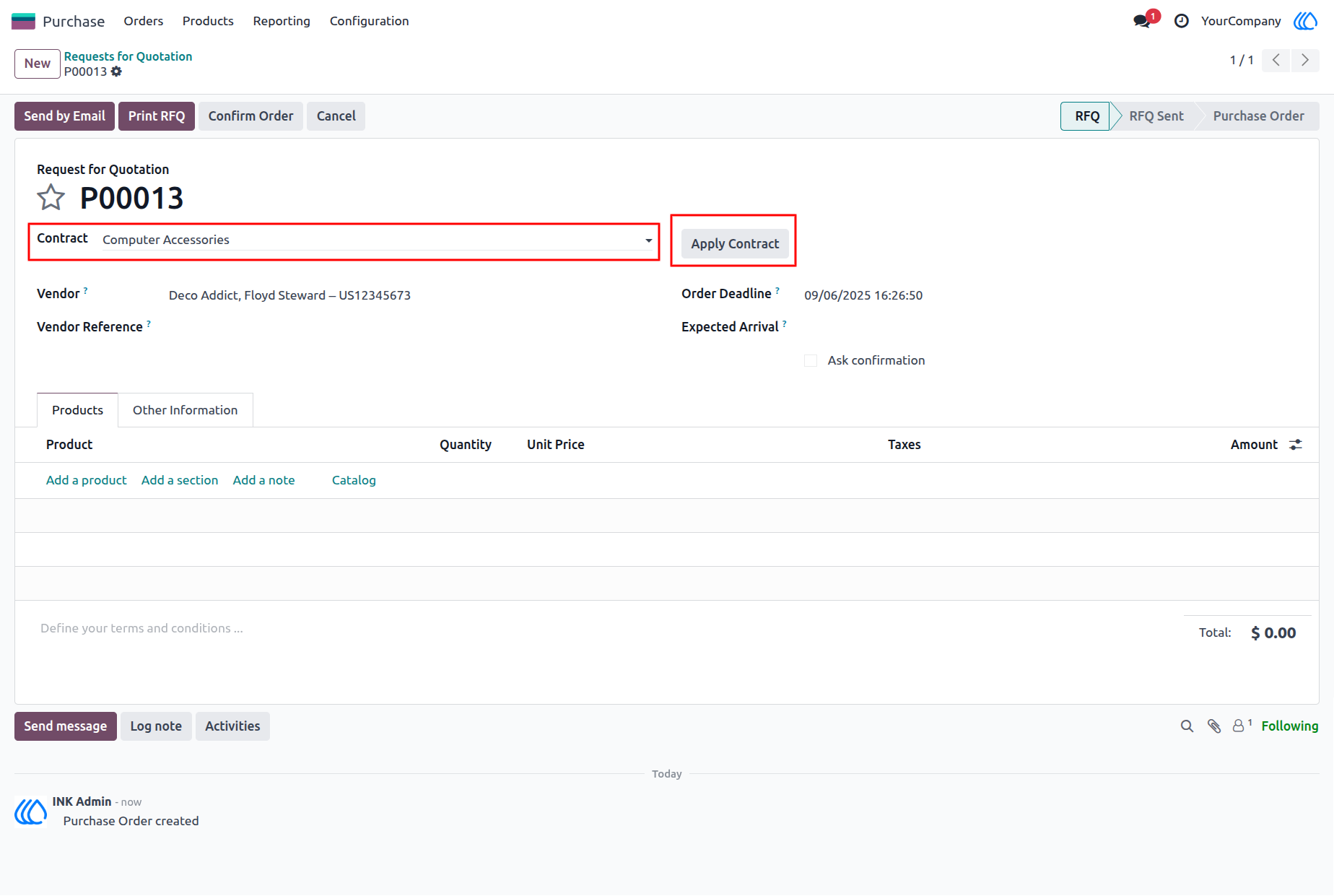This screenshot has width=1334, height=896.
Task: Click Send by Email button
Action: pos(64,116)
